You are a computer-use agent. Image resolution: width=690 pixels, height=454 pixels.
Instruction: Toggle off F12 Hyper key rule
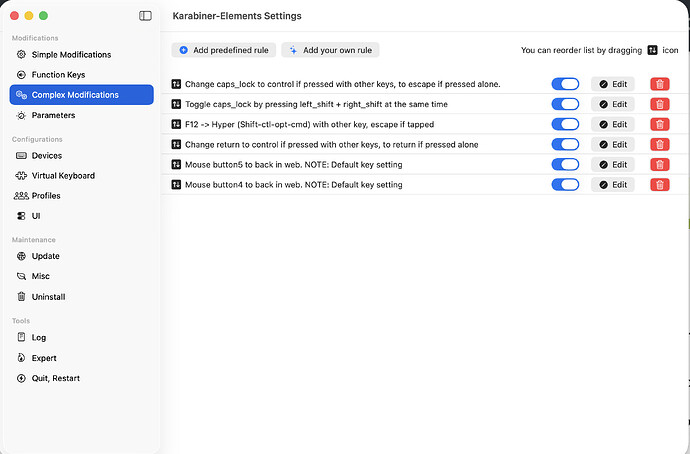tap(565, 124)
